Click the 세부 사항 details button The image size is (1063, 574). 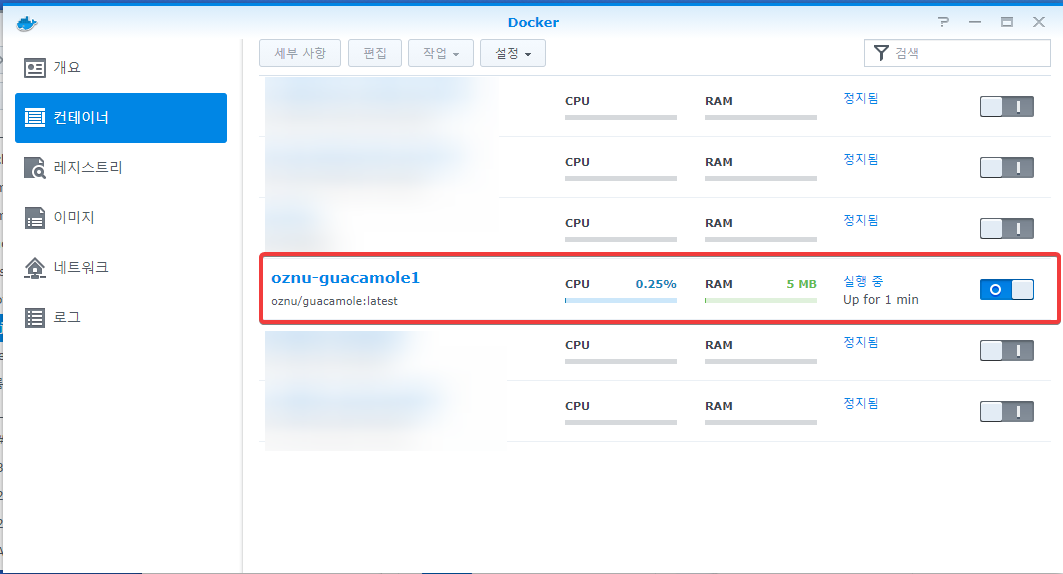300,53
